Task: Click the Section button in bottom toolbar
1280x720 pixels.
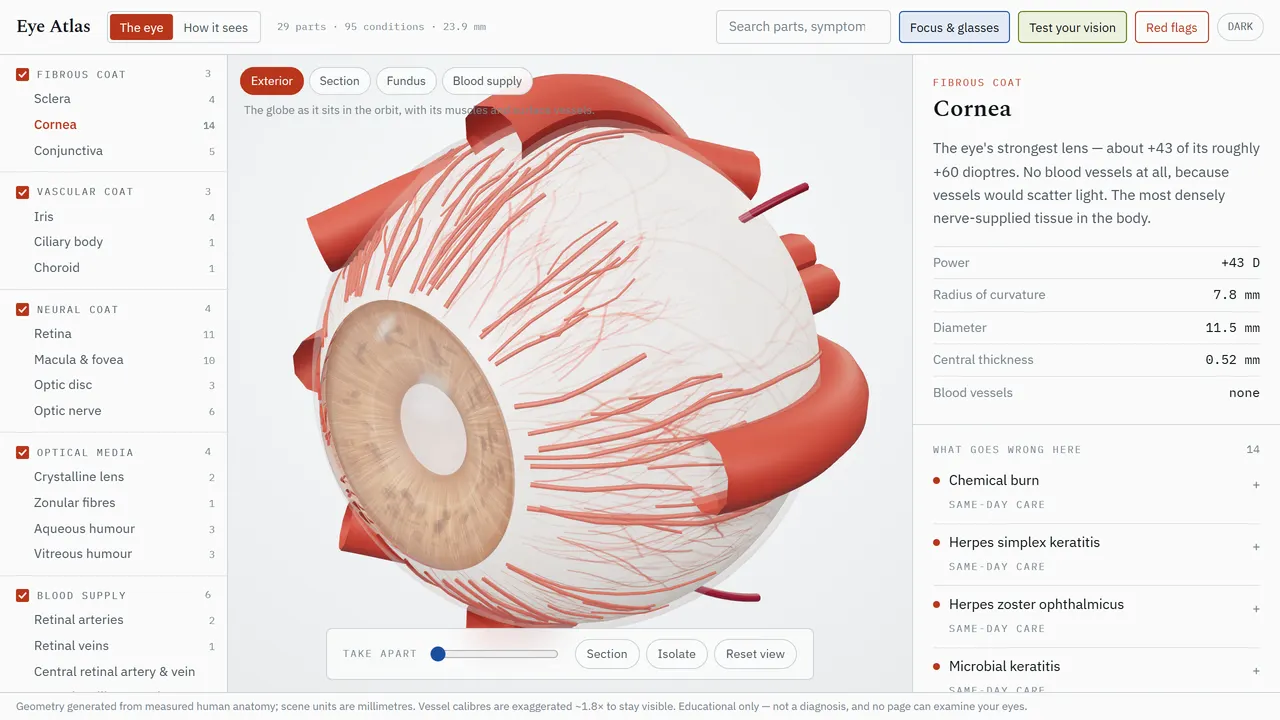Action: pos(607,654)
